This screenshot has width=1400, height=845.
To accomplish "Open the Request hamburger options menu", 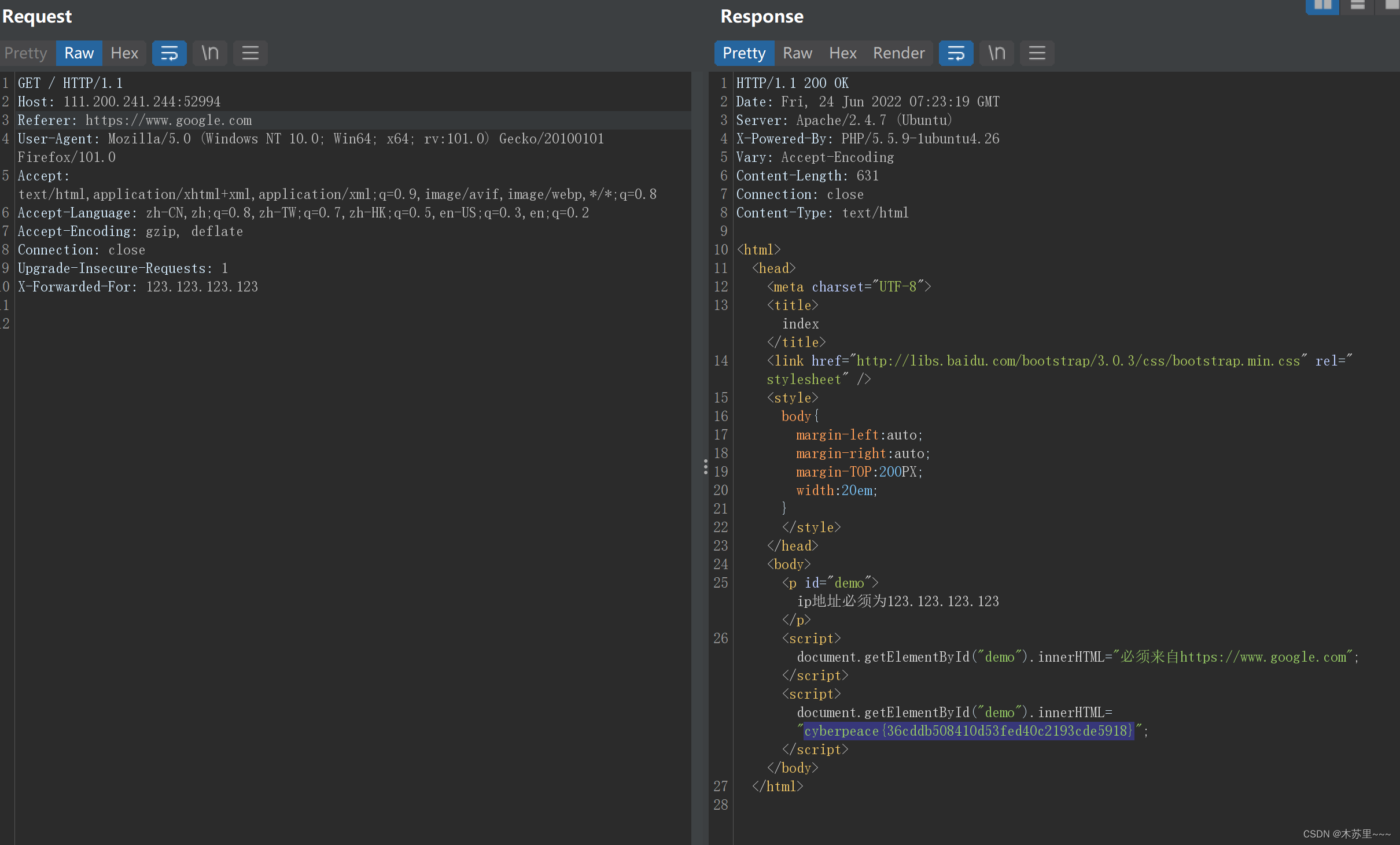I will pyautogui.click(x=250, y=53).
